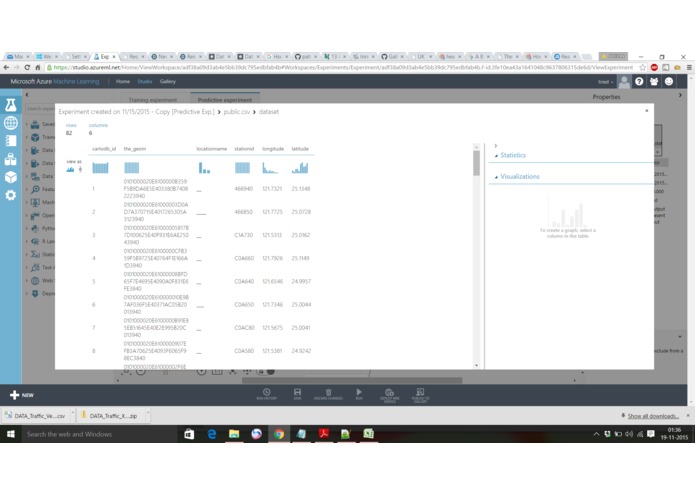This screenshot has width=695, height=494.
Task: Click the browser reload button
Action: click(27, 67)
